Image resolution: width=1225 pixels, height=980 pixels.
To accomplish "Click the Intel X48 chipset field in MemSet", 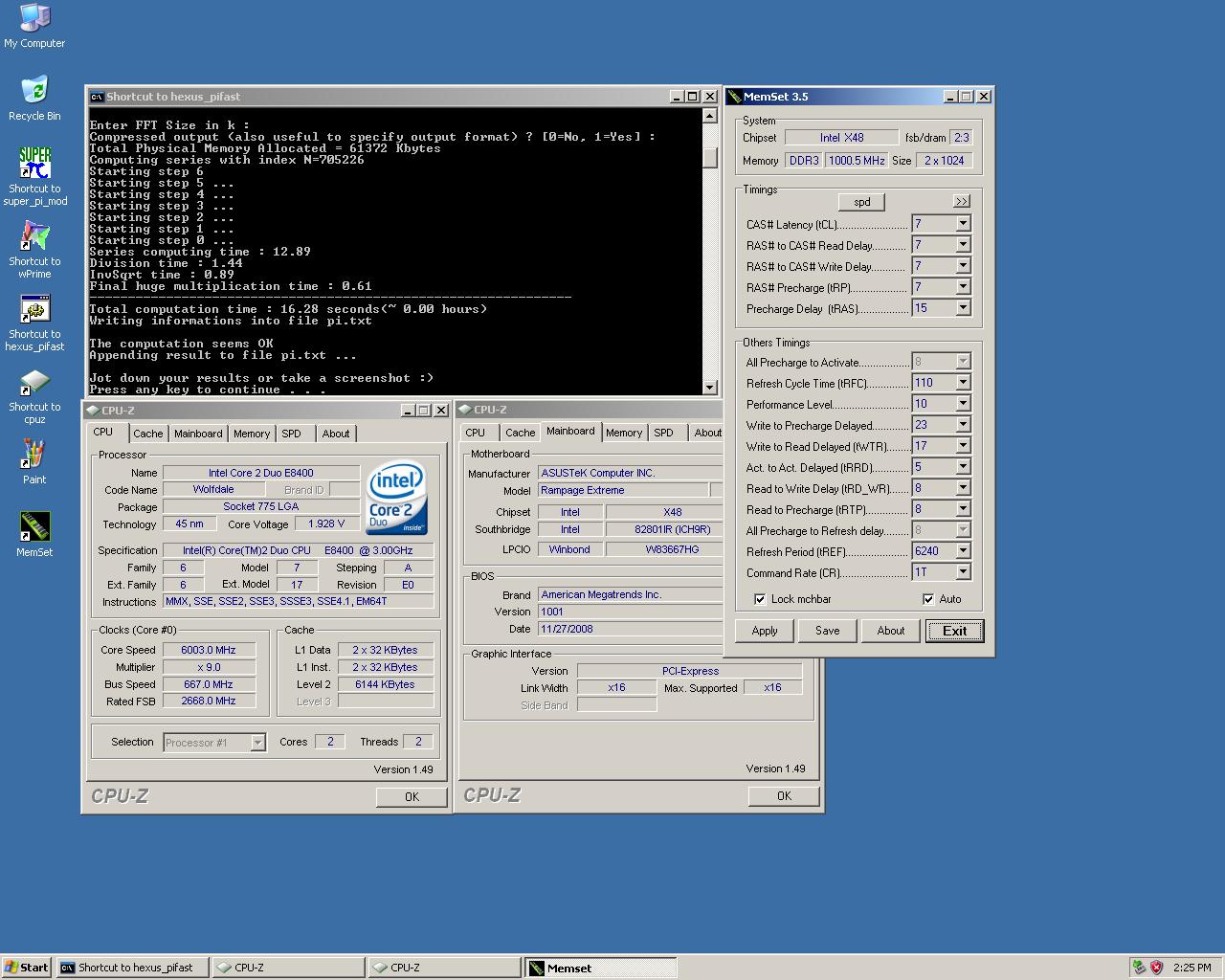I will coord(841,138).
